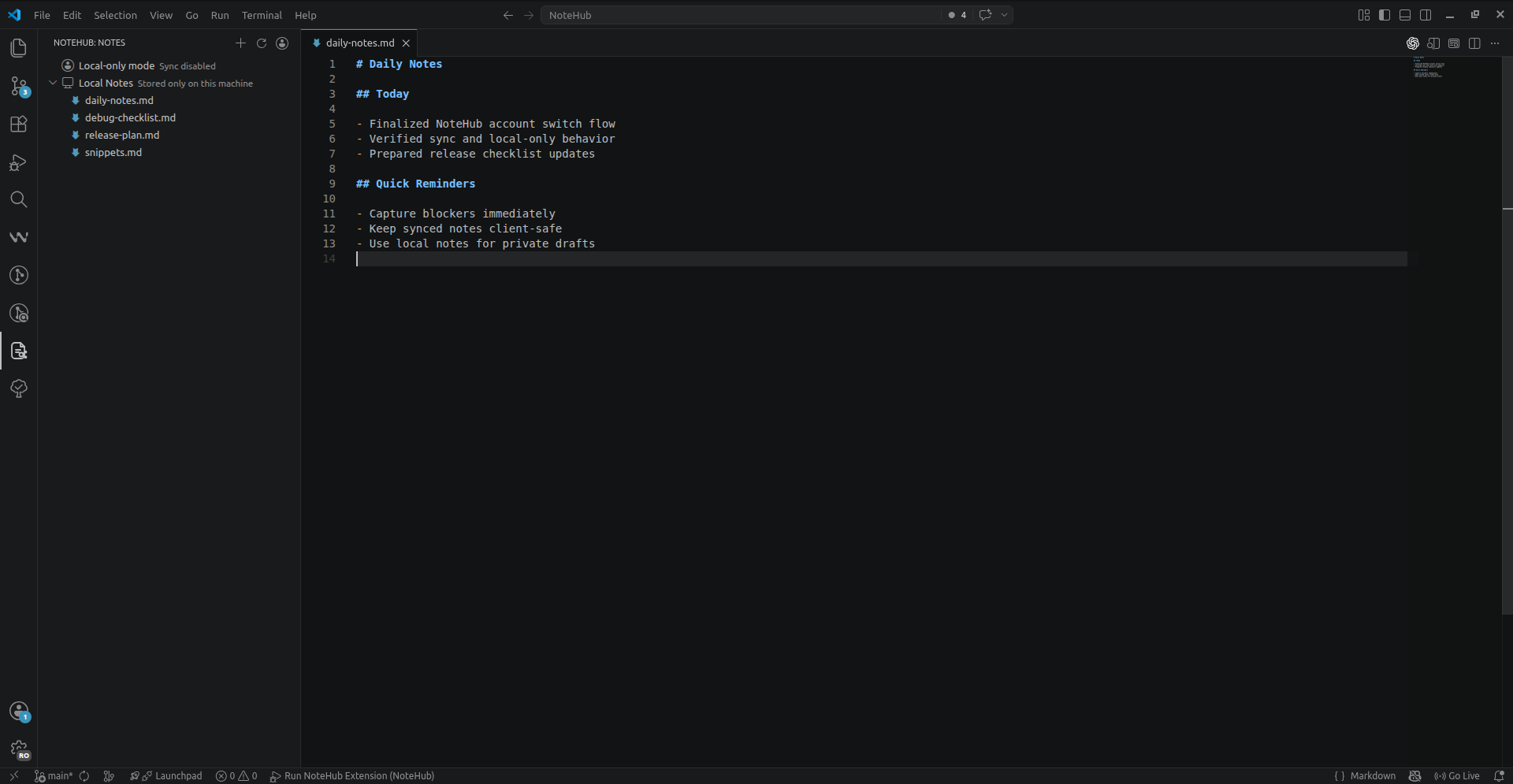
Task: Click the NoteHub command center search box
Action: pyautogui.click(x=741, y=15)
